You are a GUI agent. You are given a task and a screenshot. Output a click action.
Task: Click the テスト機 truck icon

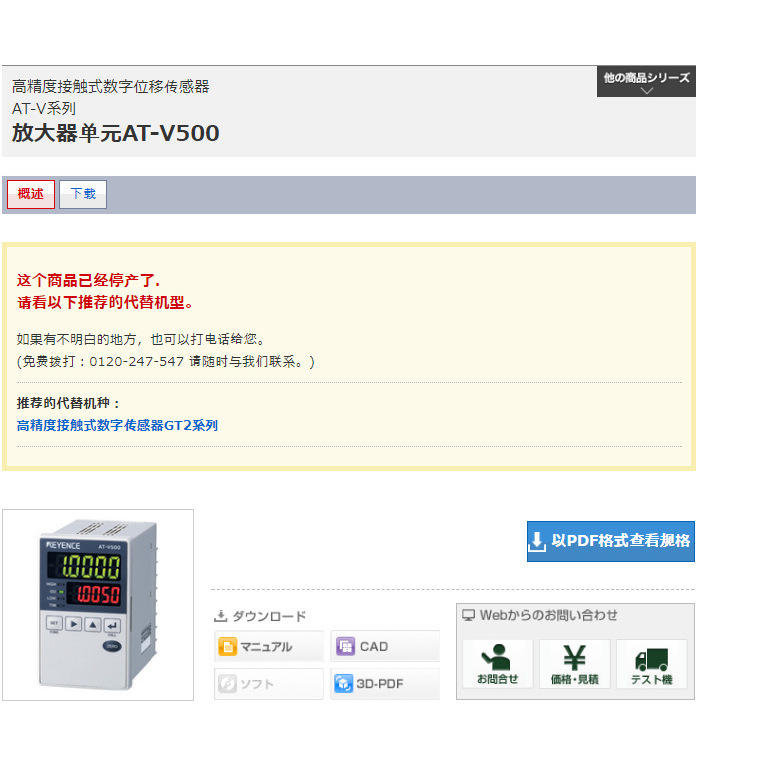coord(651,664)
